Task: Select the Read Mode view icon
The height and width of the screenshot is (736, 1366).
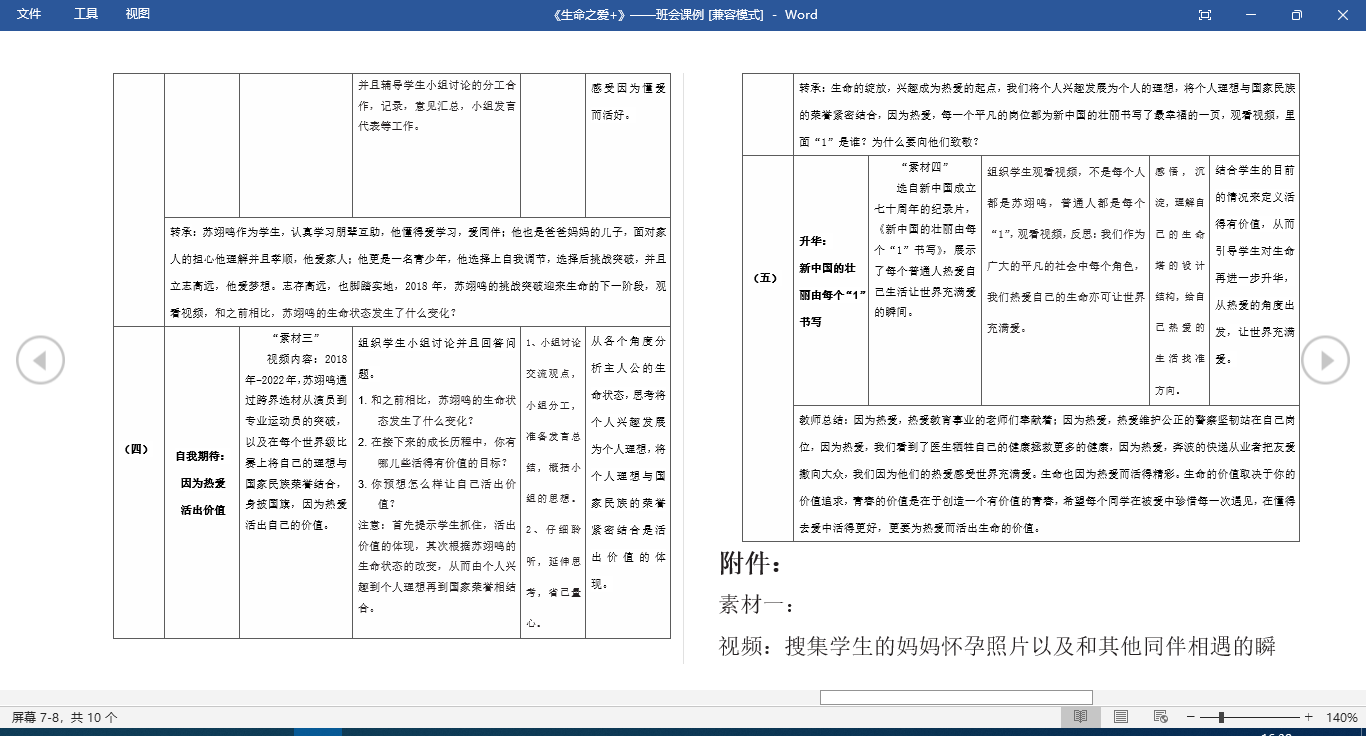Action: [1081, 716]
